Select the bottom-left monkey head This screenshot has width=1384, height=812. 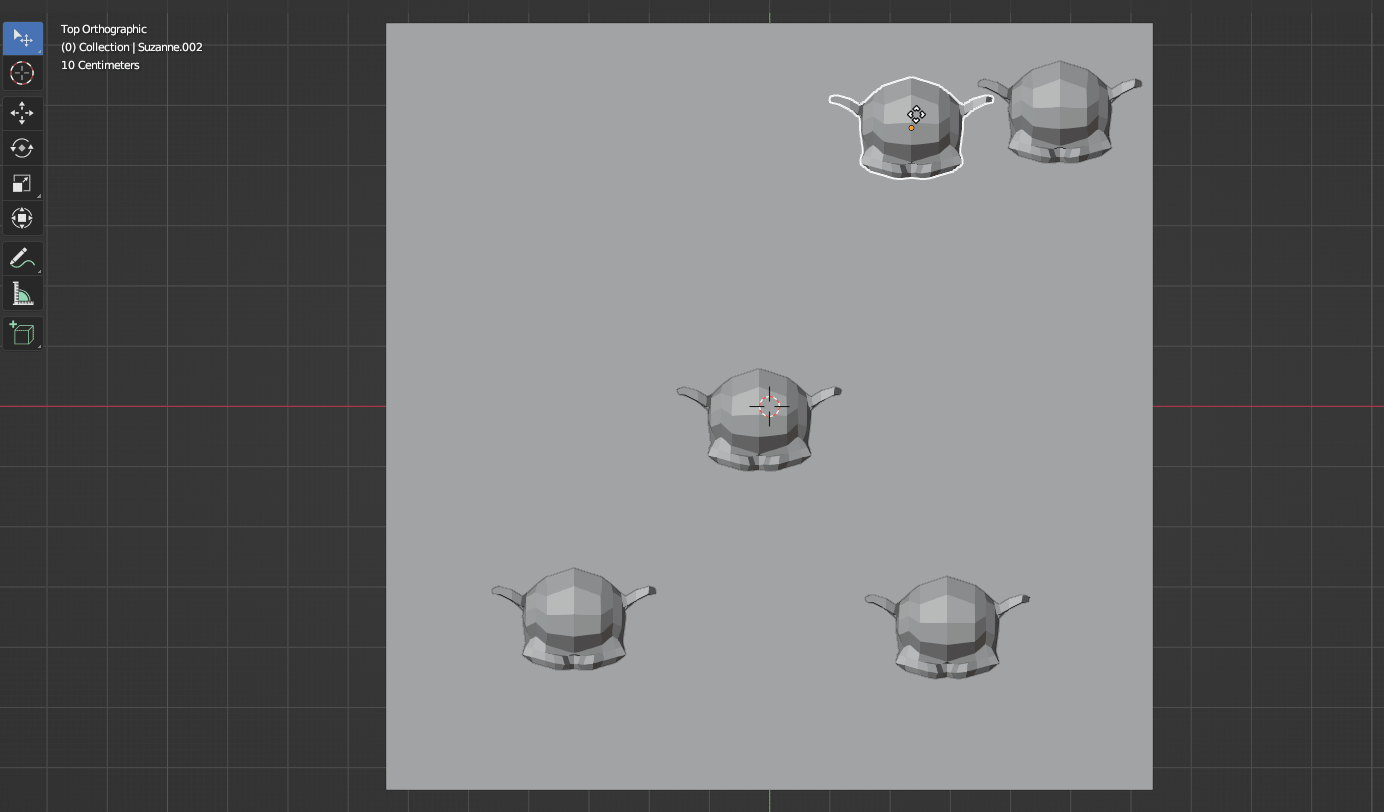pos(574,618)
